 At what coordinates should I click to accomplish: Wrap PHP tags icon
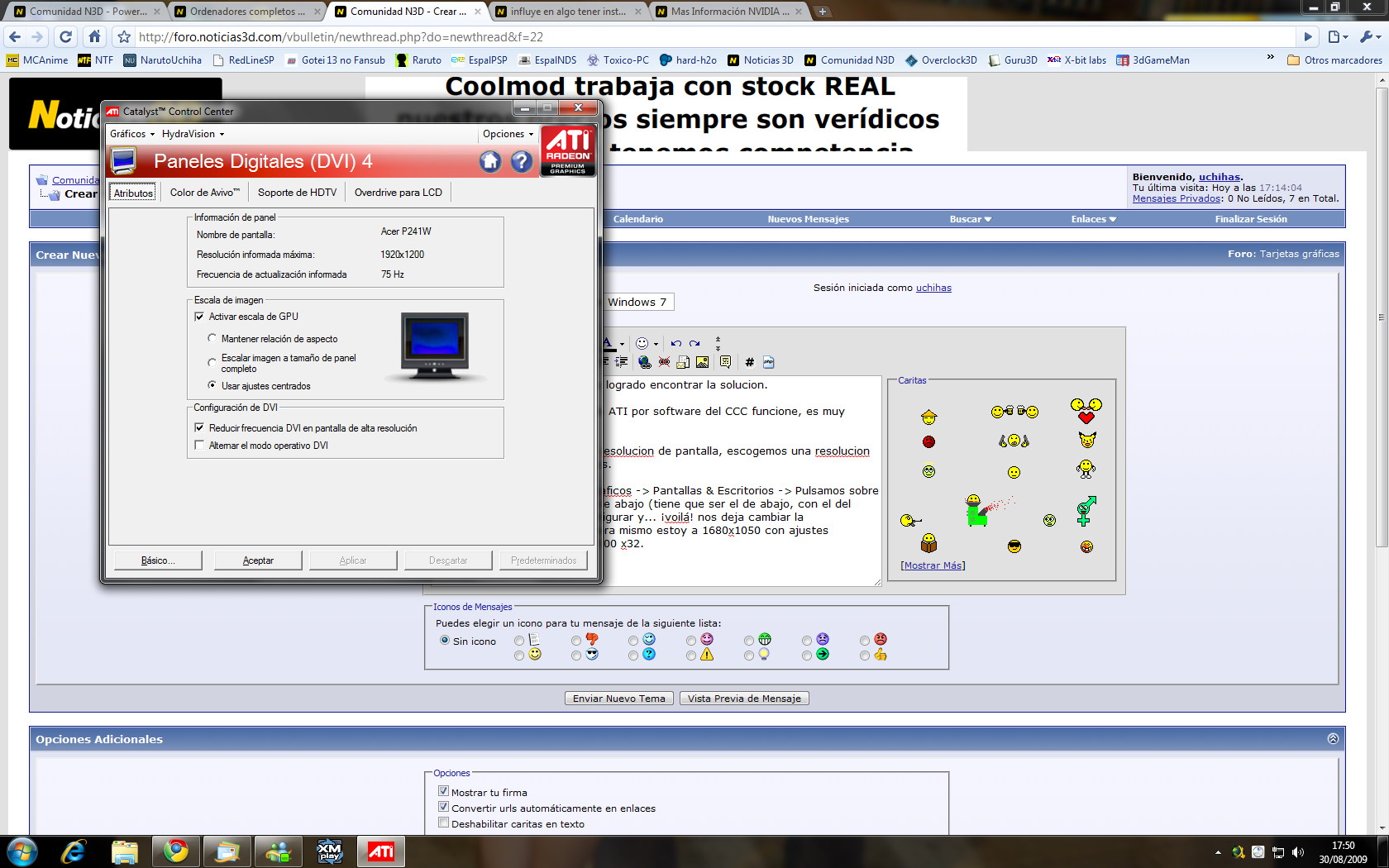tap(768, 362)
